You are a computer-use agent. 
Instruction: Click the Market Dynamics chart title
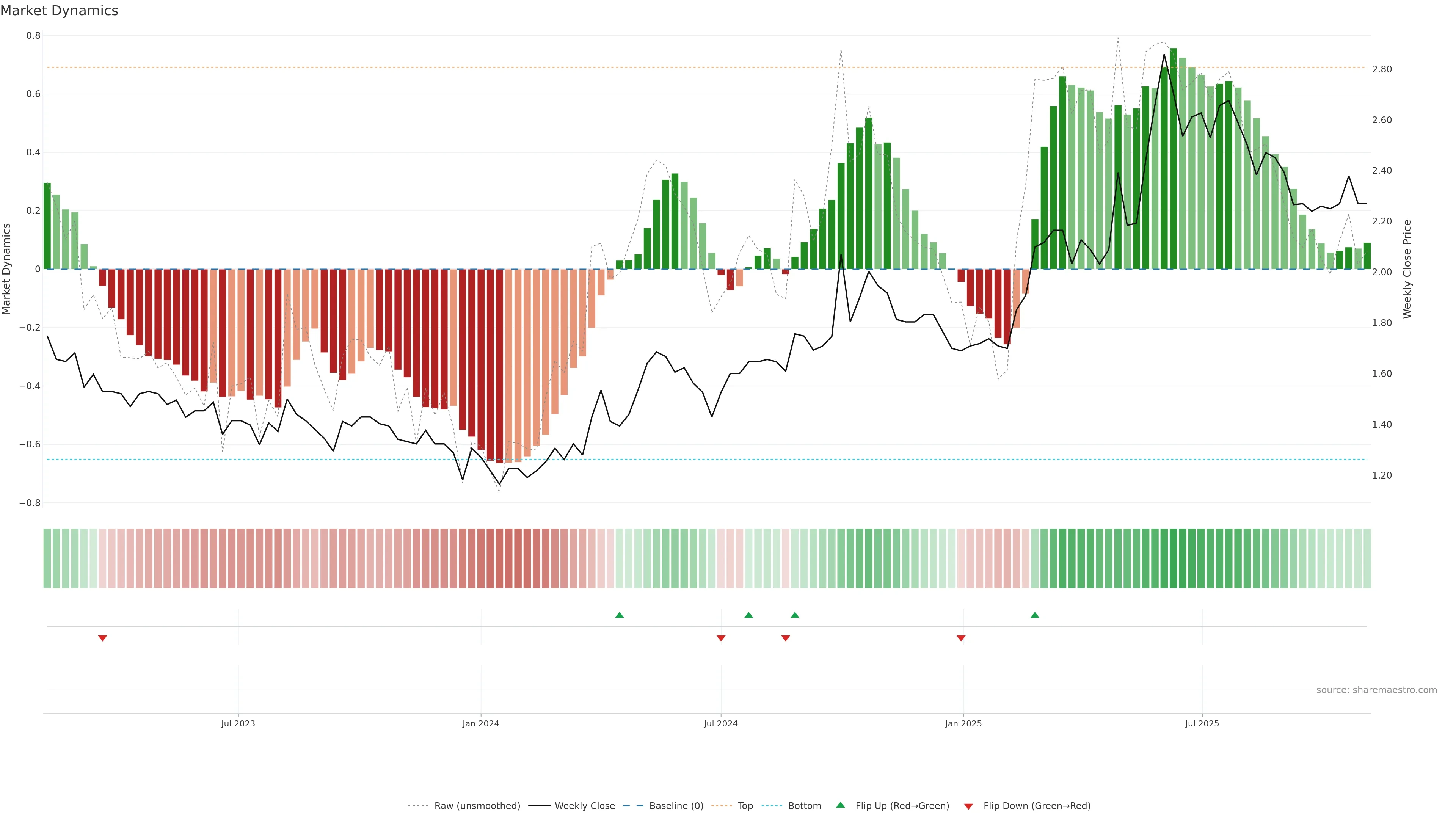coord(60,11)
